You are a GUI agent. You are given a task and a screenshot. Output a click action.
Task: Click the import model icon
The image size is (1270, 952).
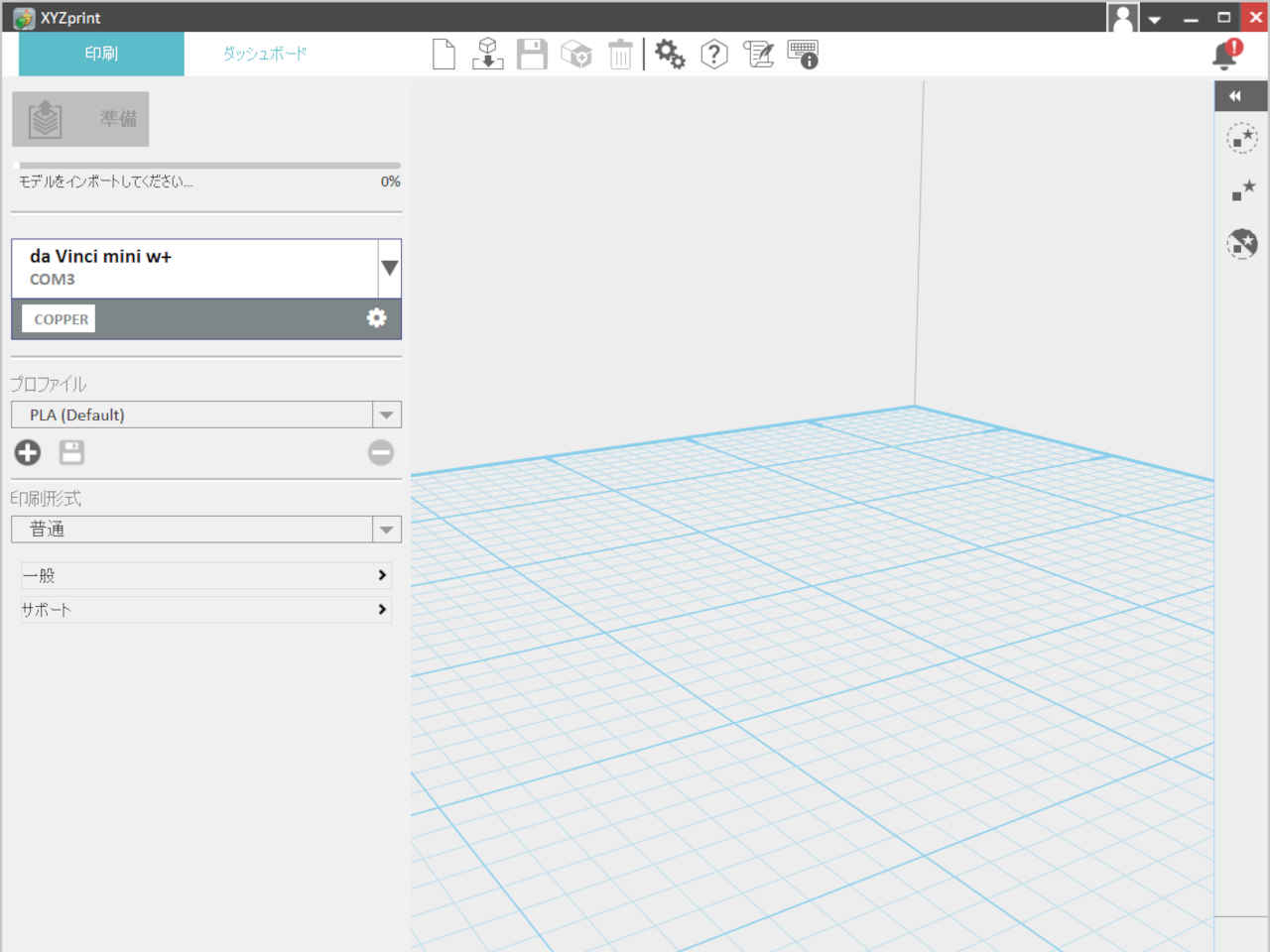(x=487, y=55)
